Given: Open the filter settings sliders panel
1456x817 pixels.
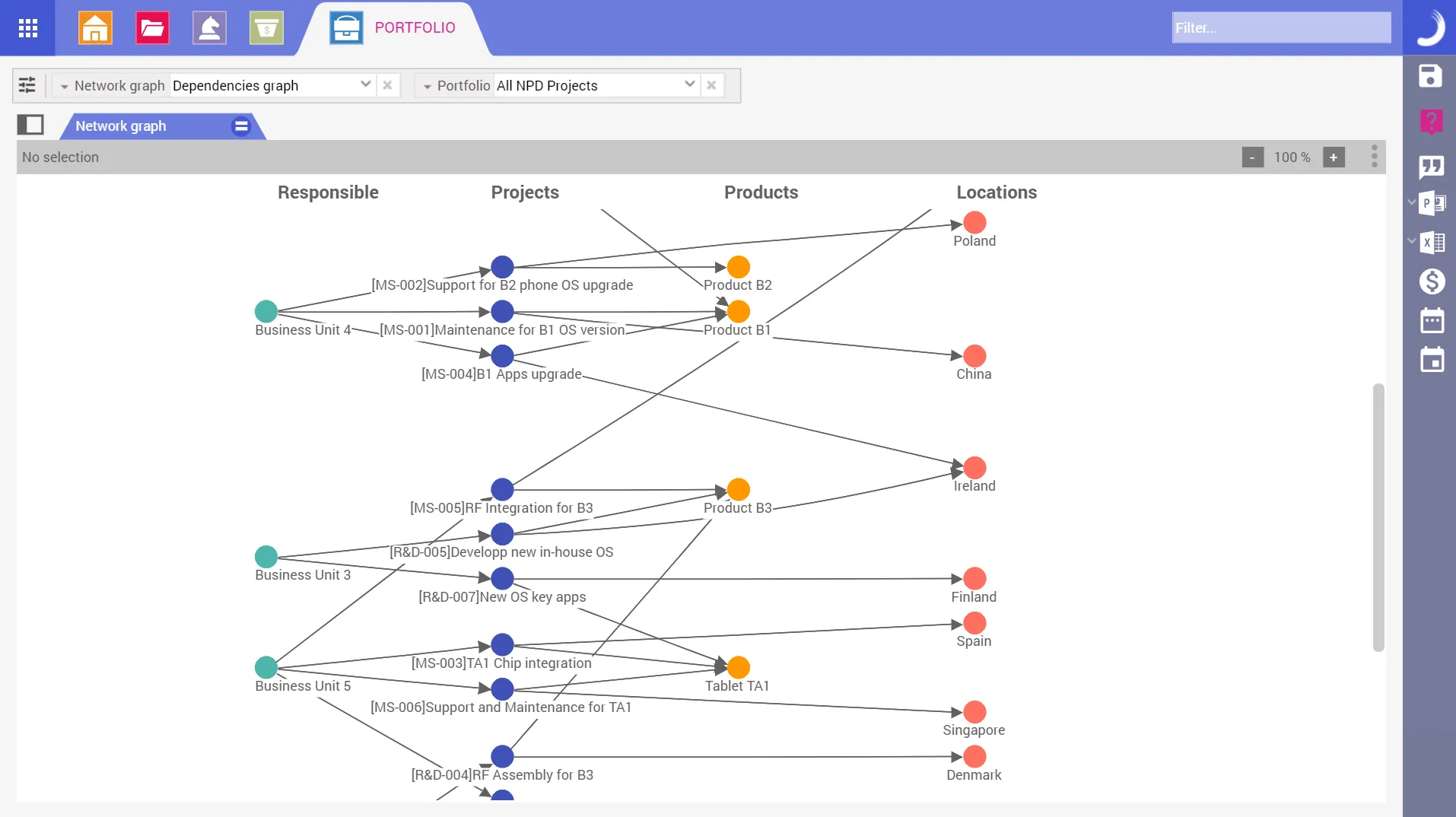Looking at the screenshot, I should 27,85.
